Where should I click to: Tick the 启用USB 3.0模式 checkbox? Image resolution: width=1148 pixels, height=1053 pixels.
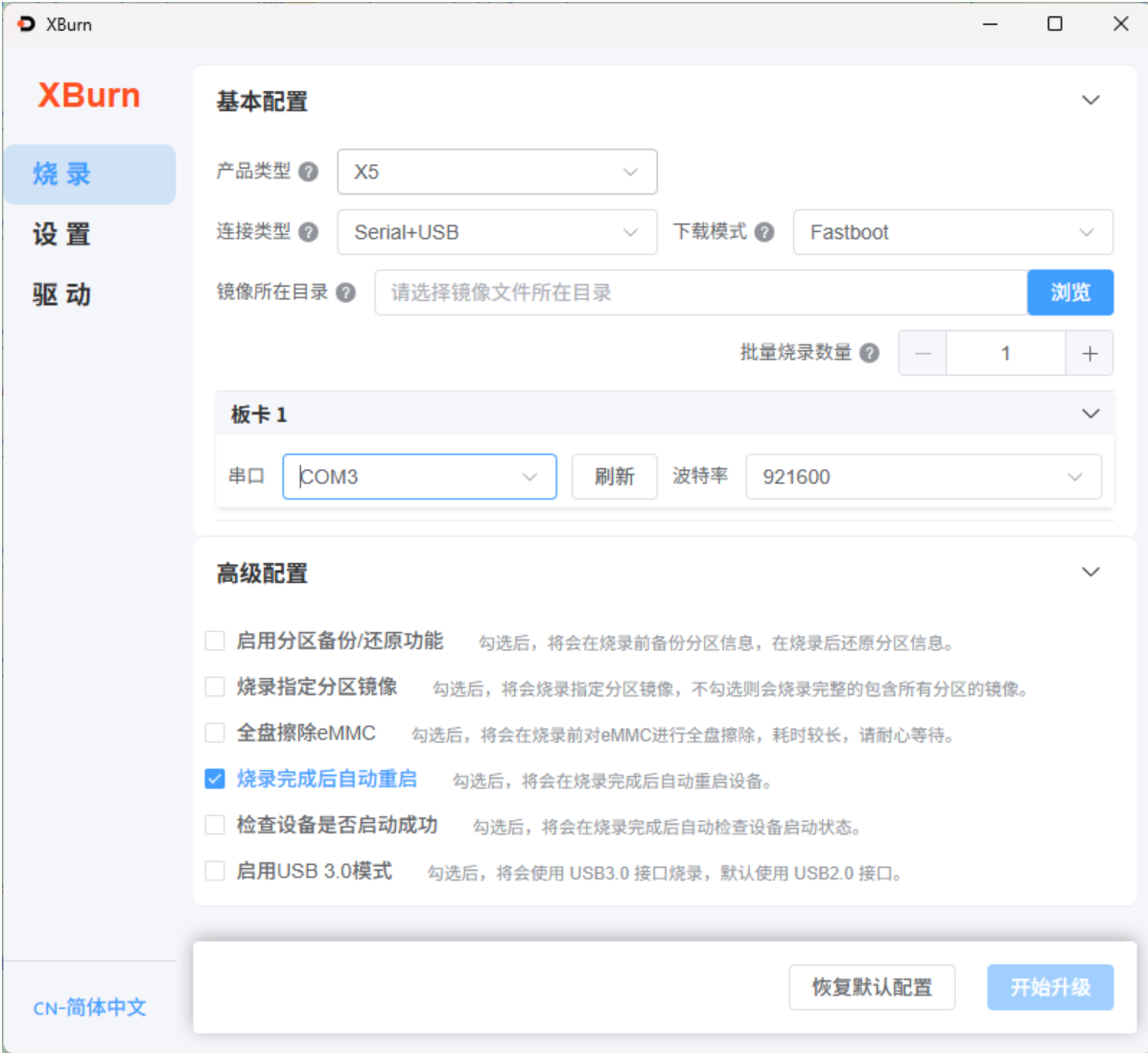[215, 871]
